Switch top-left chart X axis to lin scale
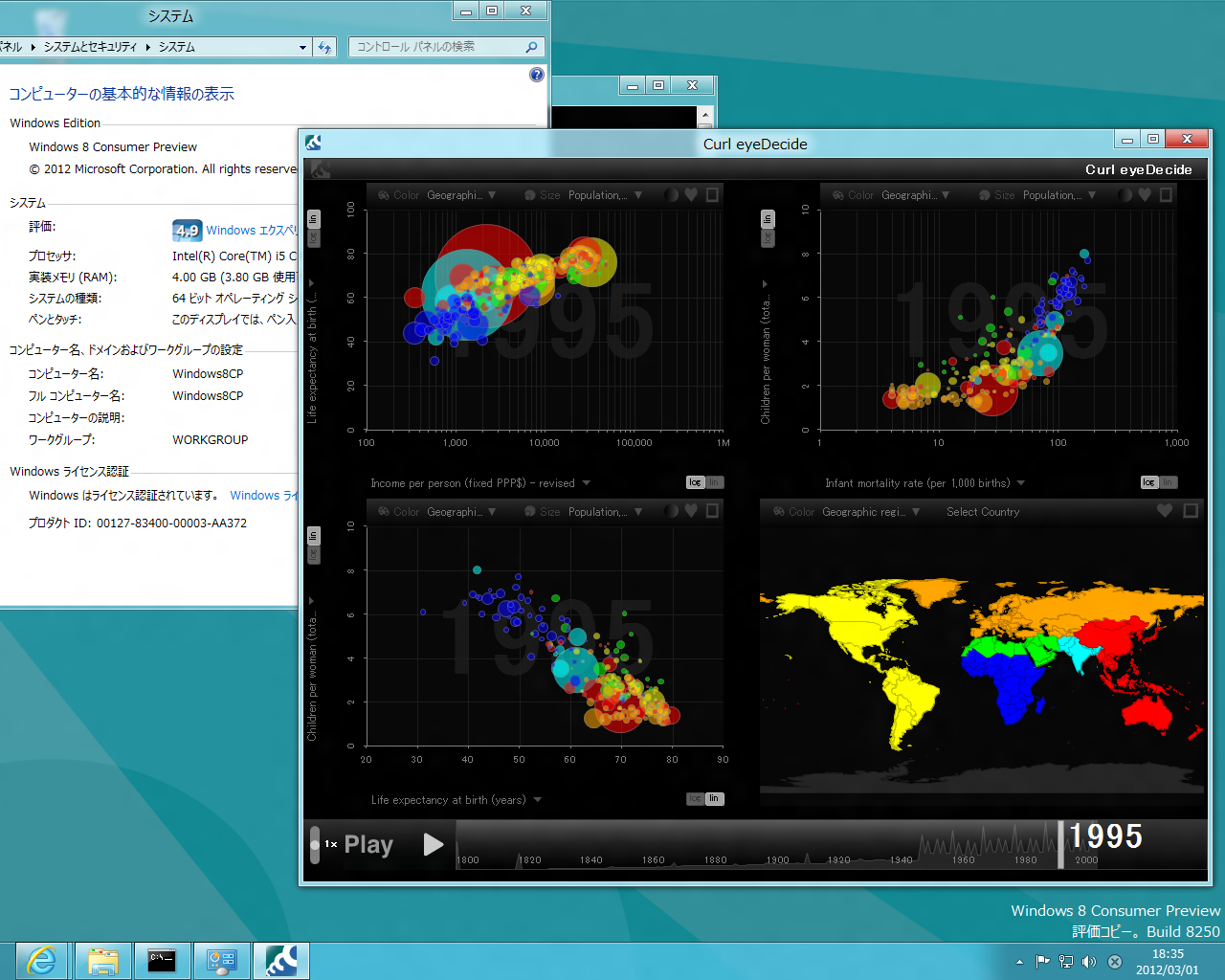This screenshot has height=980, width=1225. pyautogui.click(x=713, y=482)
